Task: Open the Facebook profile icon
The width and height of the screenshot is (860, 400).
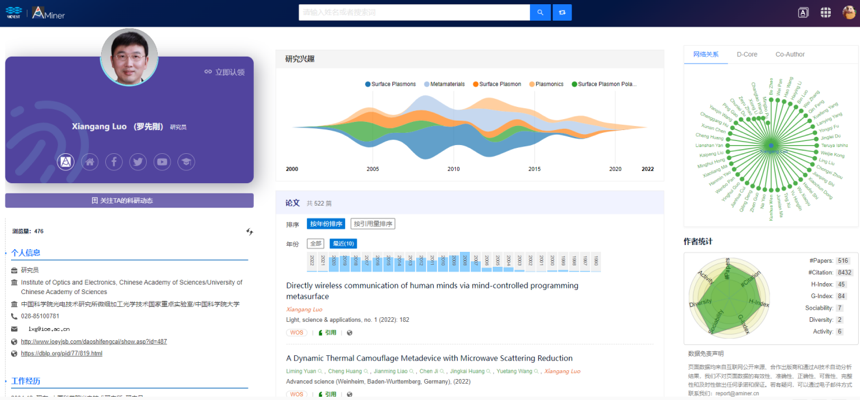Action: point(114,161)
